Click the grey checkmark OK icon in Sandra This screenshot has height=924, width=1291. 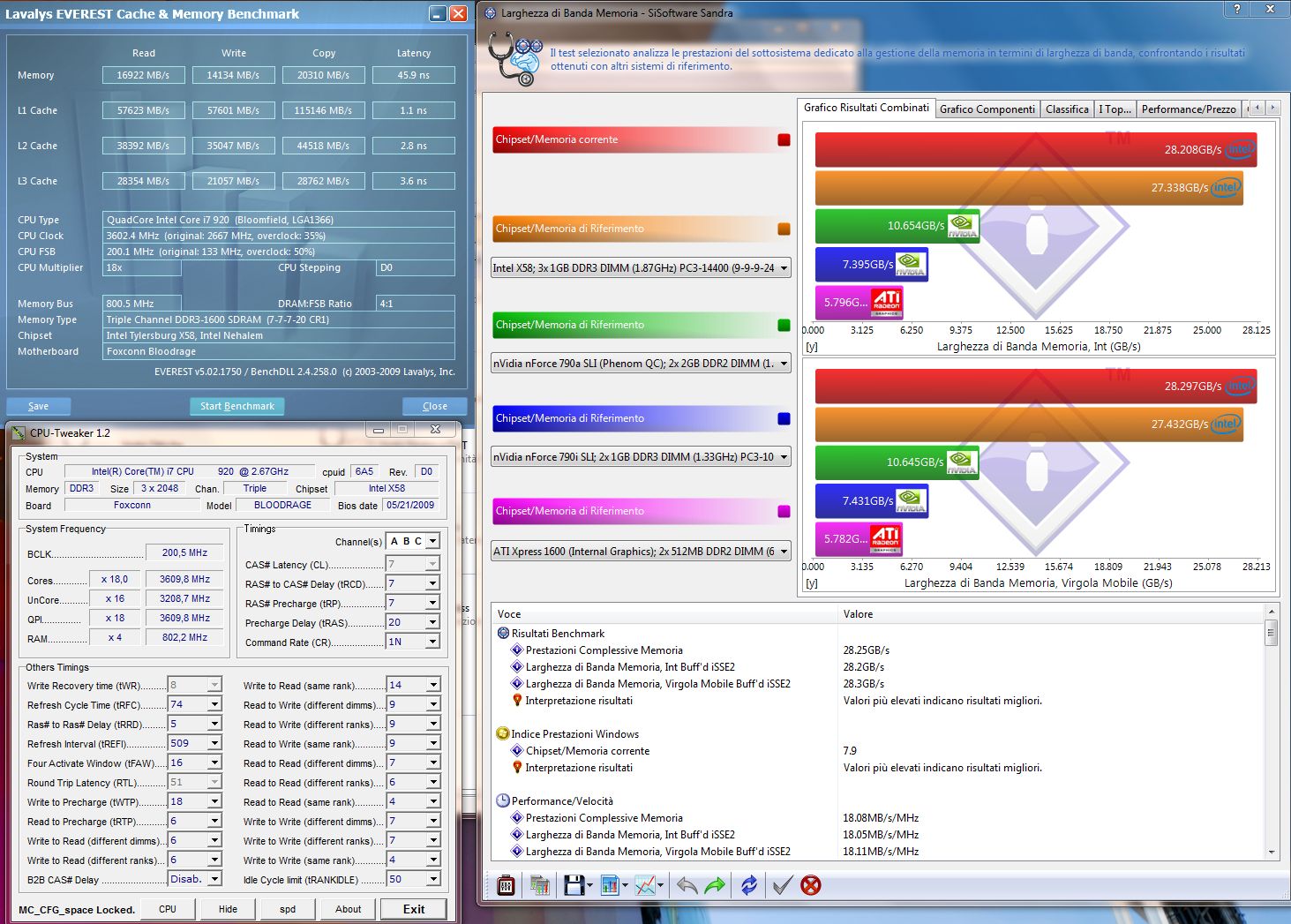click(782, 885)
